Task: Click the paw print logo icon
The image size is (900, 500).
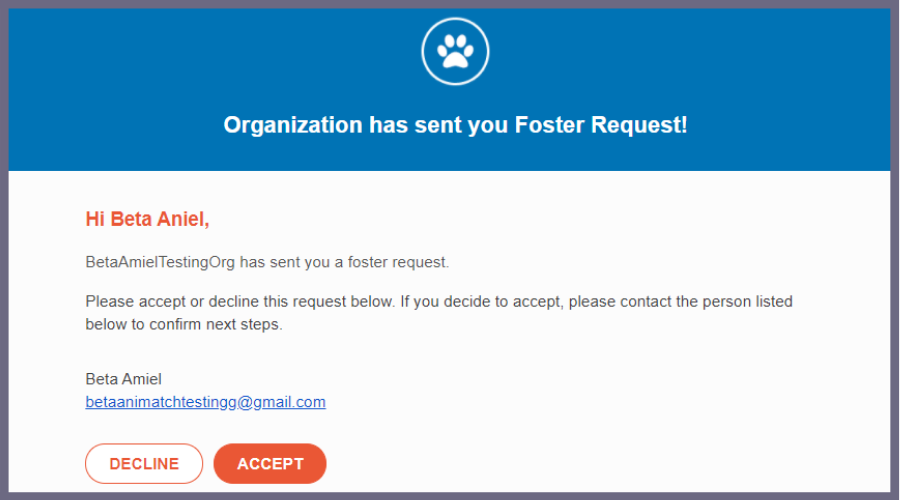Action: coord(455,51)
